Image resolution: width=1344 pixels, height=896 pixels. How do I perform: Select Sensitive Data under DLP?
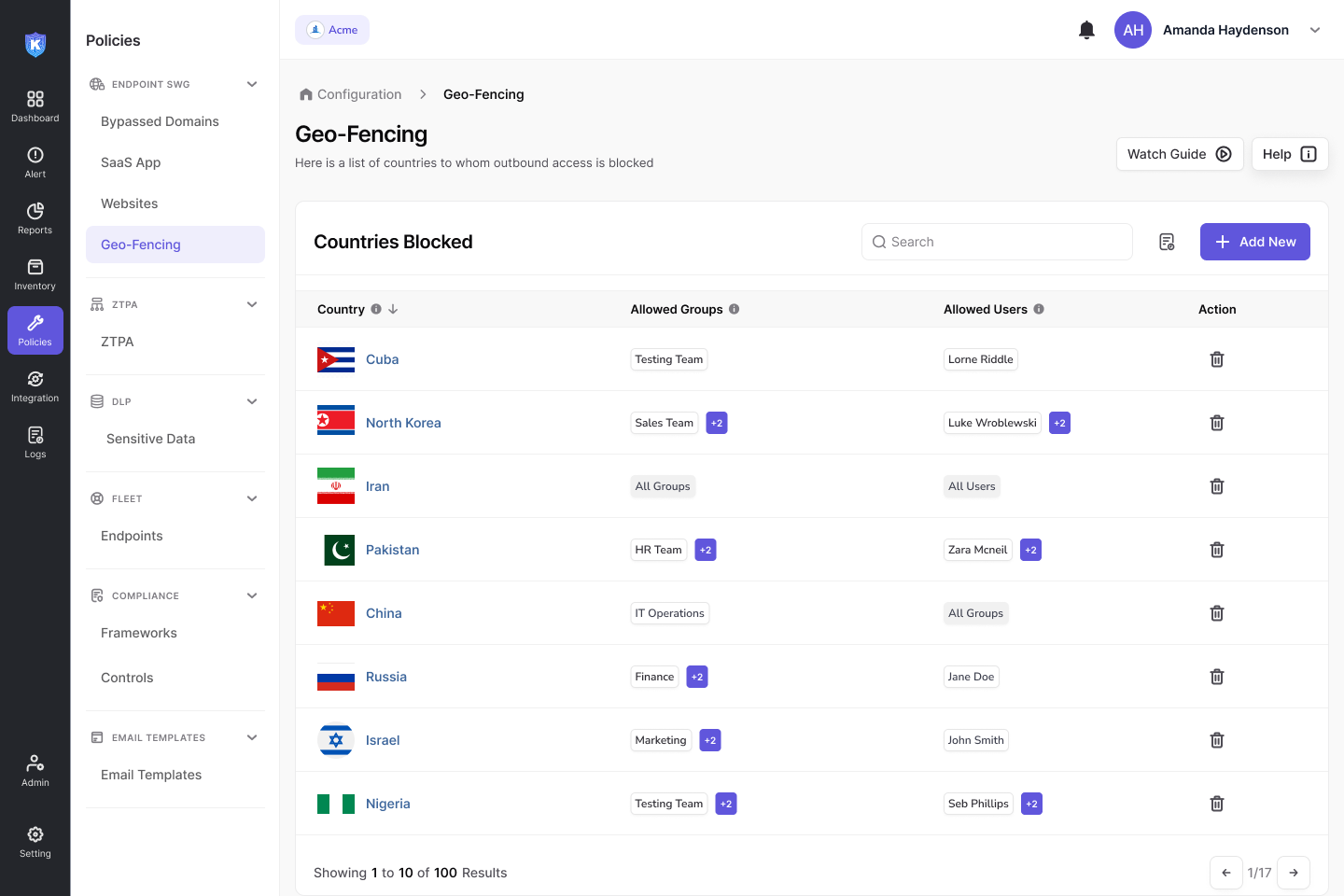point(151,439)
